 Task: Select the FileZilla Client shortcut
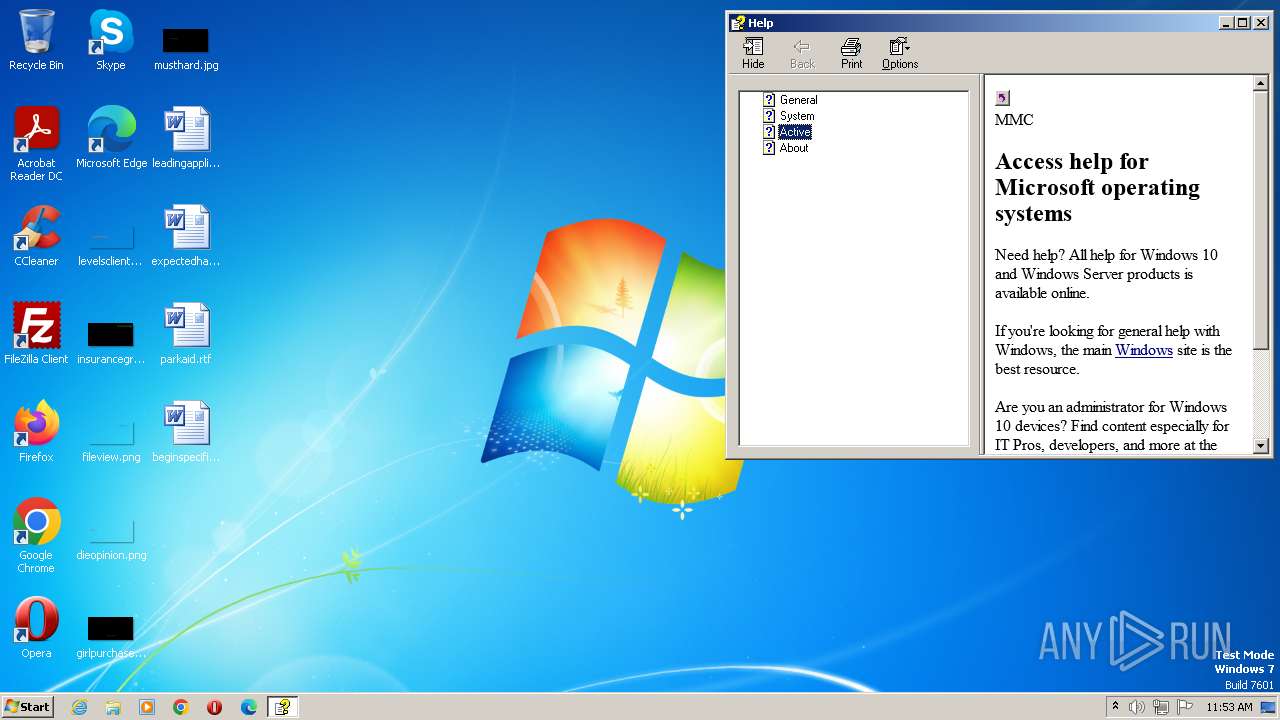(x=36, y=334)
